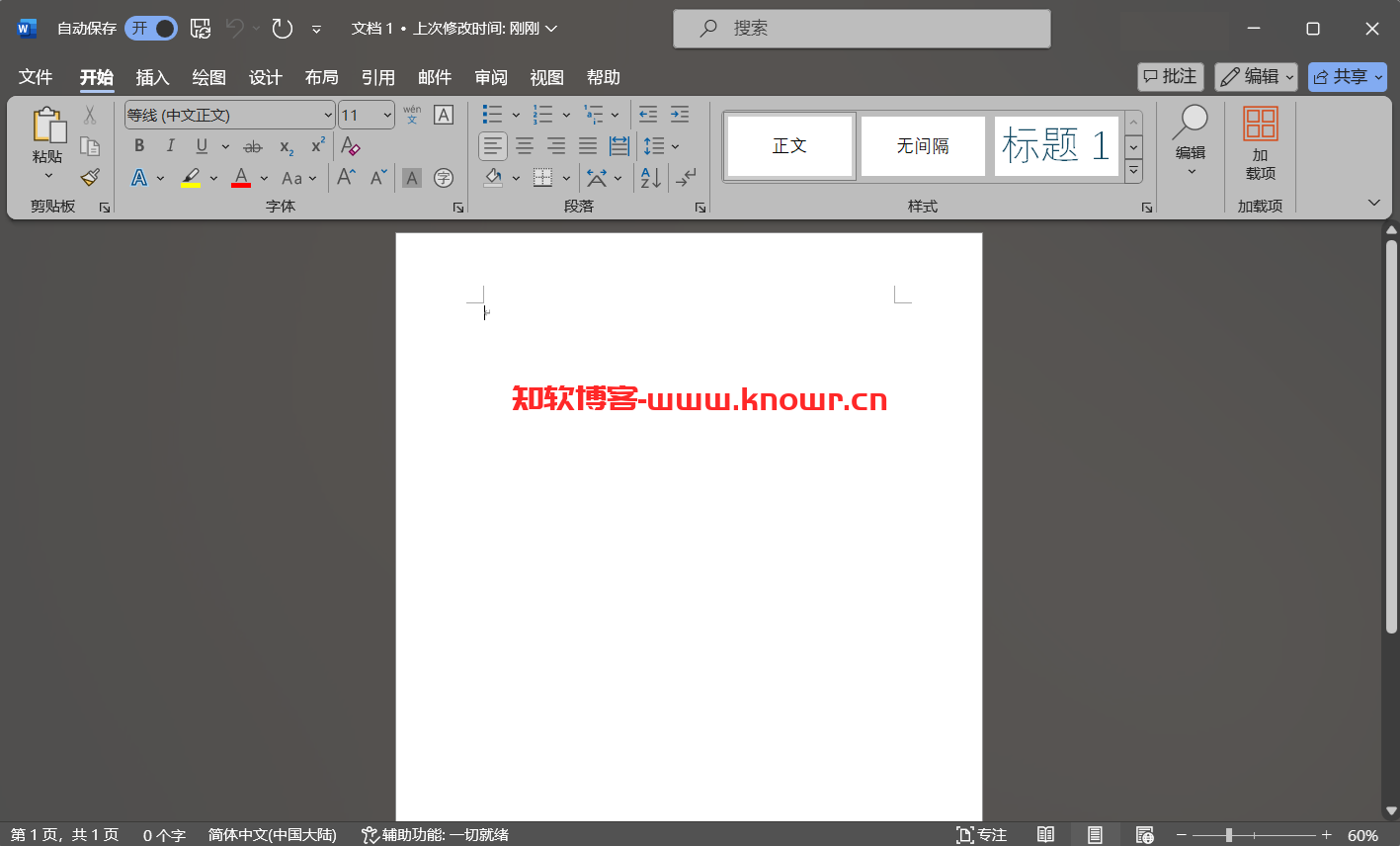Apply red font color
The image size is (1400, 846).
click(x=241, y=178)
